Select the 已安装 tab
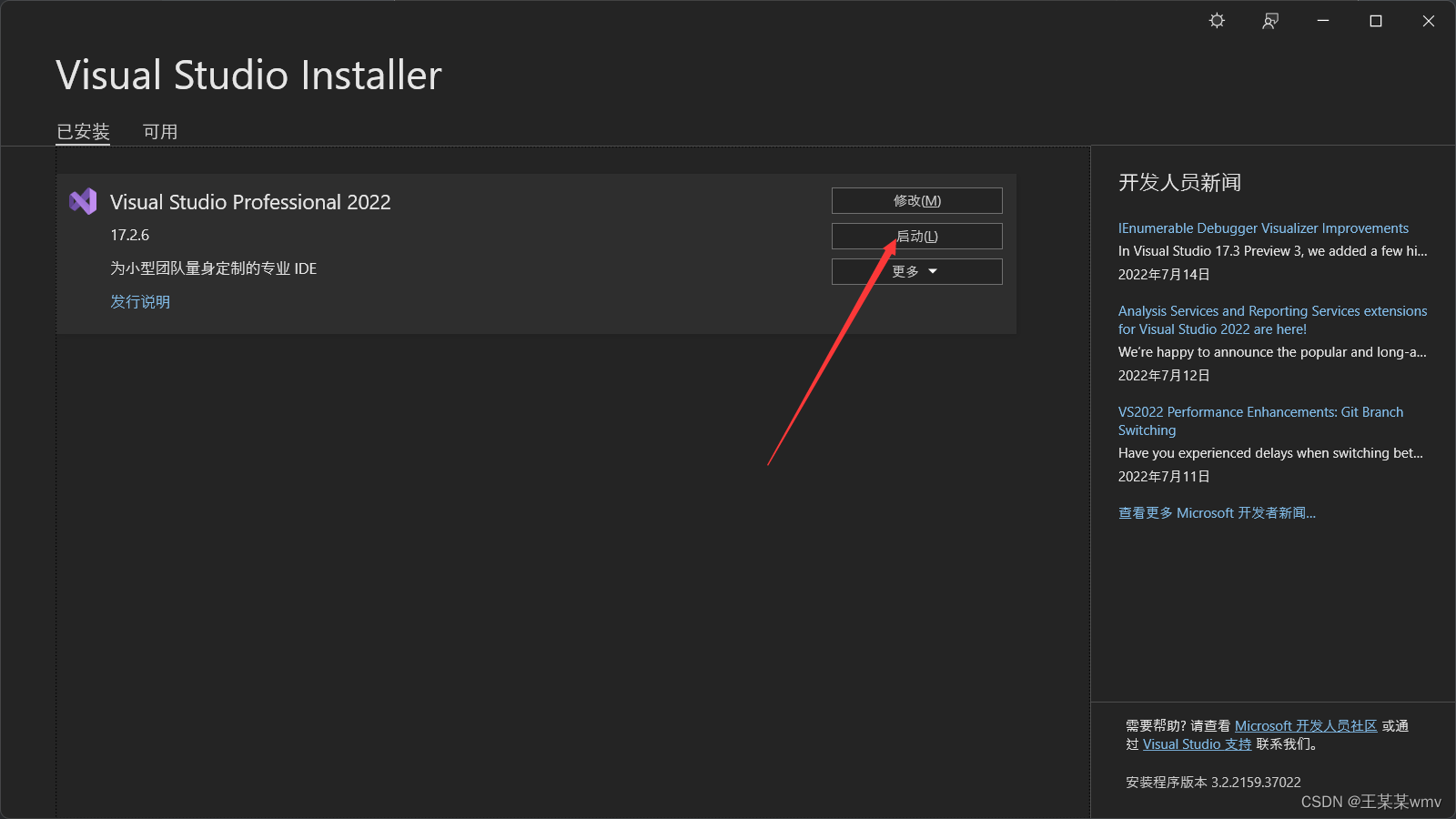The image size is (1456, 819). 83,131
